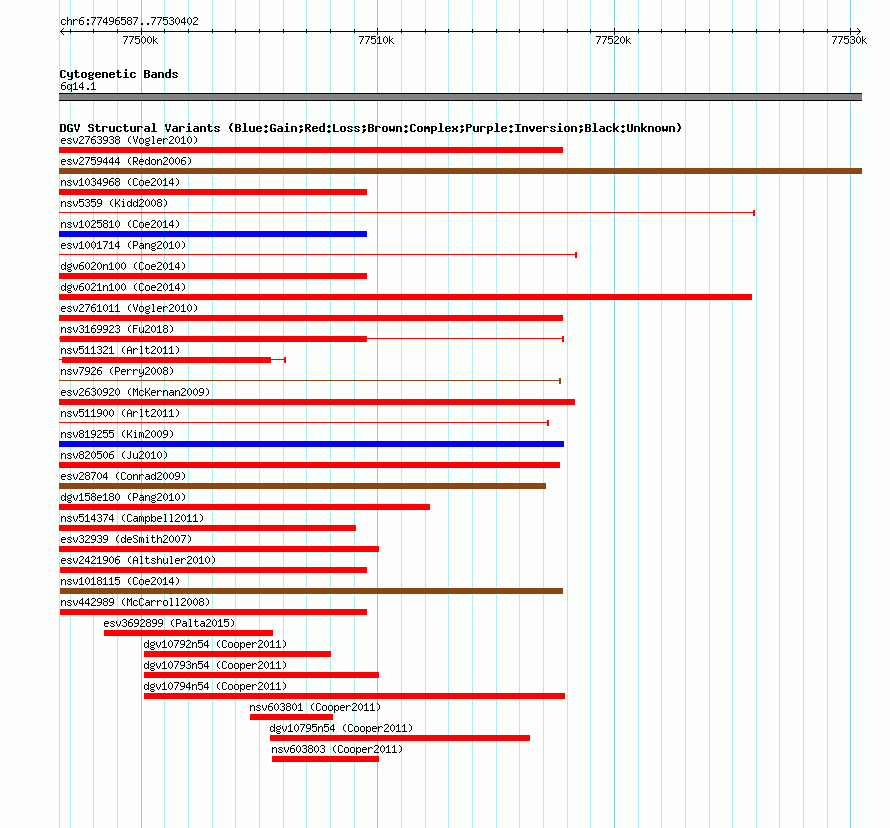This screenshot has width=890, height=828.
Task: Click the dgv6021n100 (Coe2014) label
Action: [123, 287]
